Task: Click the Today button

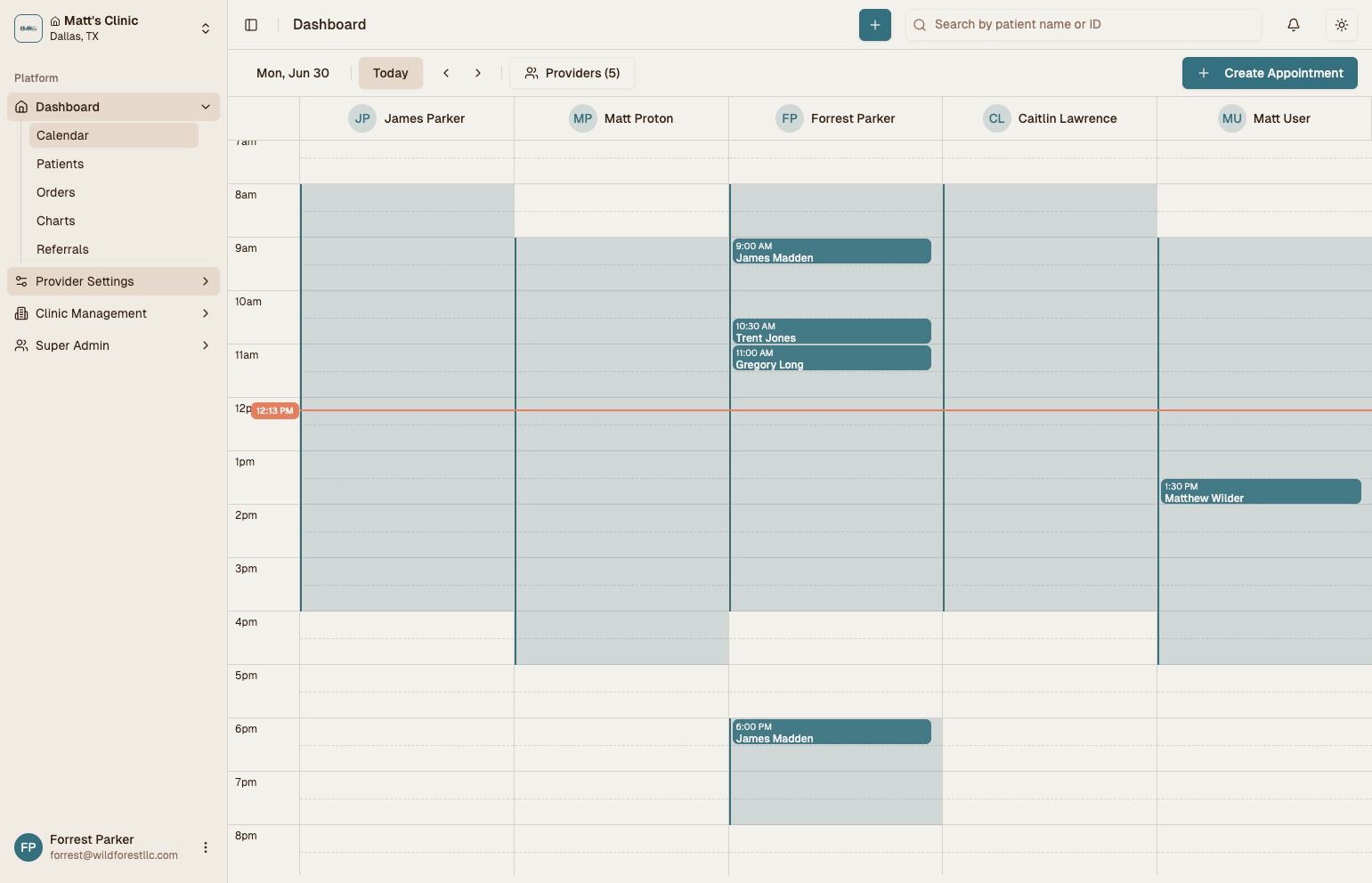Action: (390, 73)
